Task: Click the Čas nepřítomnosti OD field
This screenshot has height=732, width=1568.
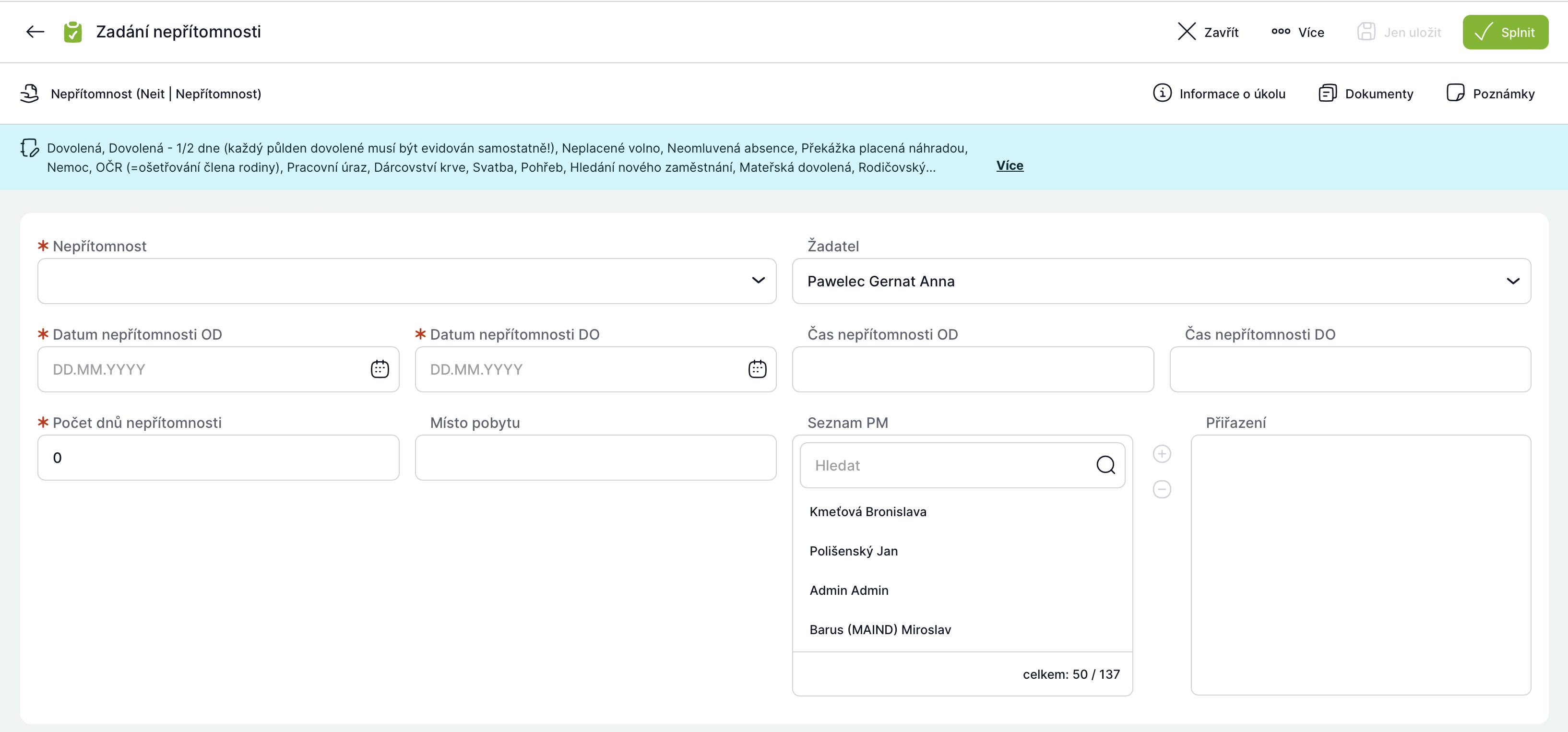Action: (x=972, y=369)
